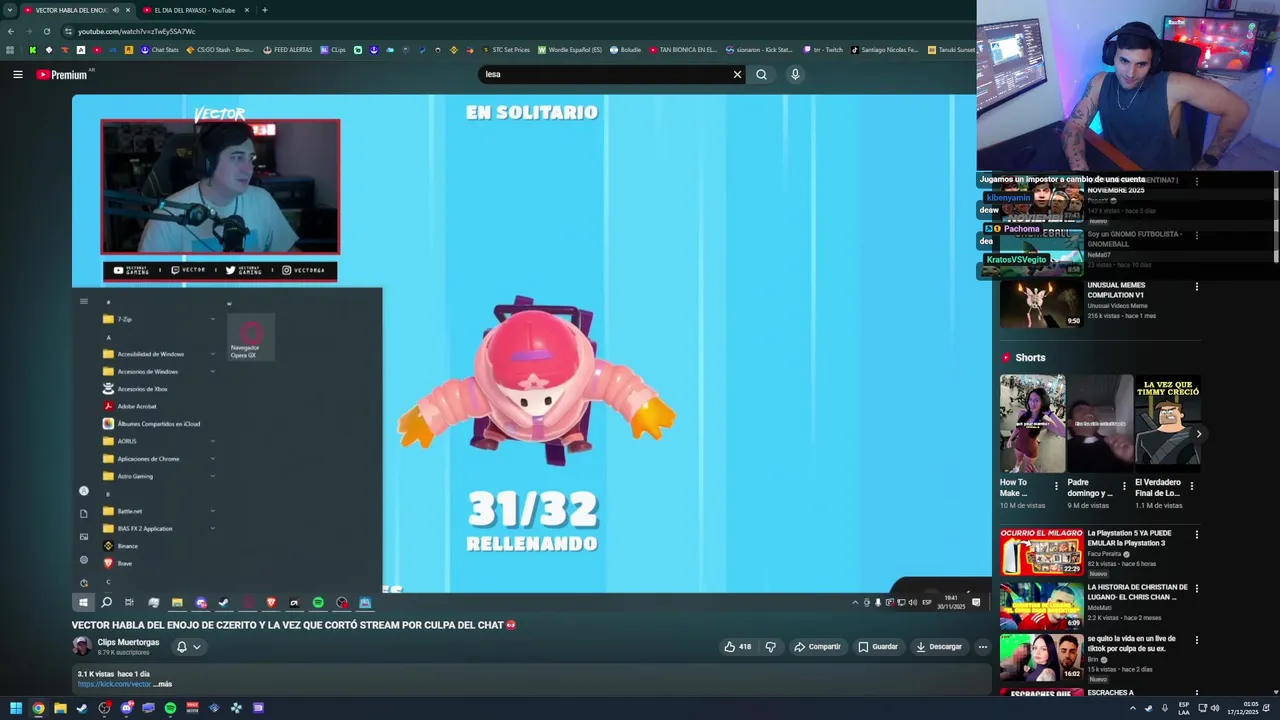Click the video title VECTOR HABLA DEL ENOJO
The width and height of the screenshot is (1280, 720).
(294, 625)
